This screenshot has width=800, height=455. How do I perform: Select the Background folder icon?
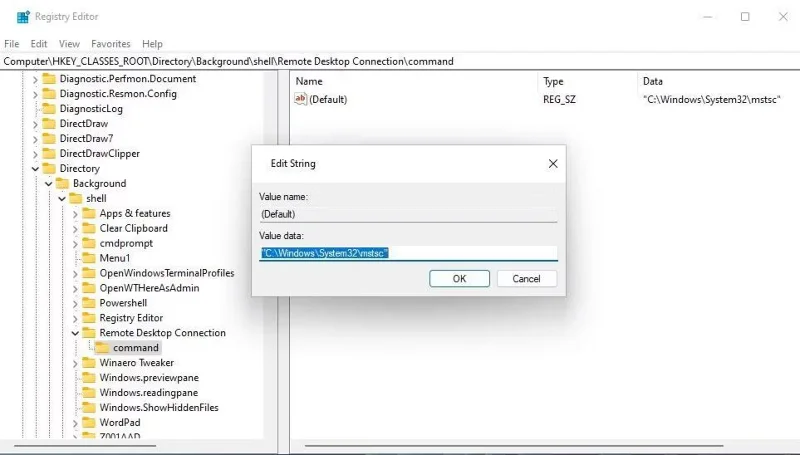[x=62, y=183]
